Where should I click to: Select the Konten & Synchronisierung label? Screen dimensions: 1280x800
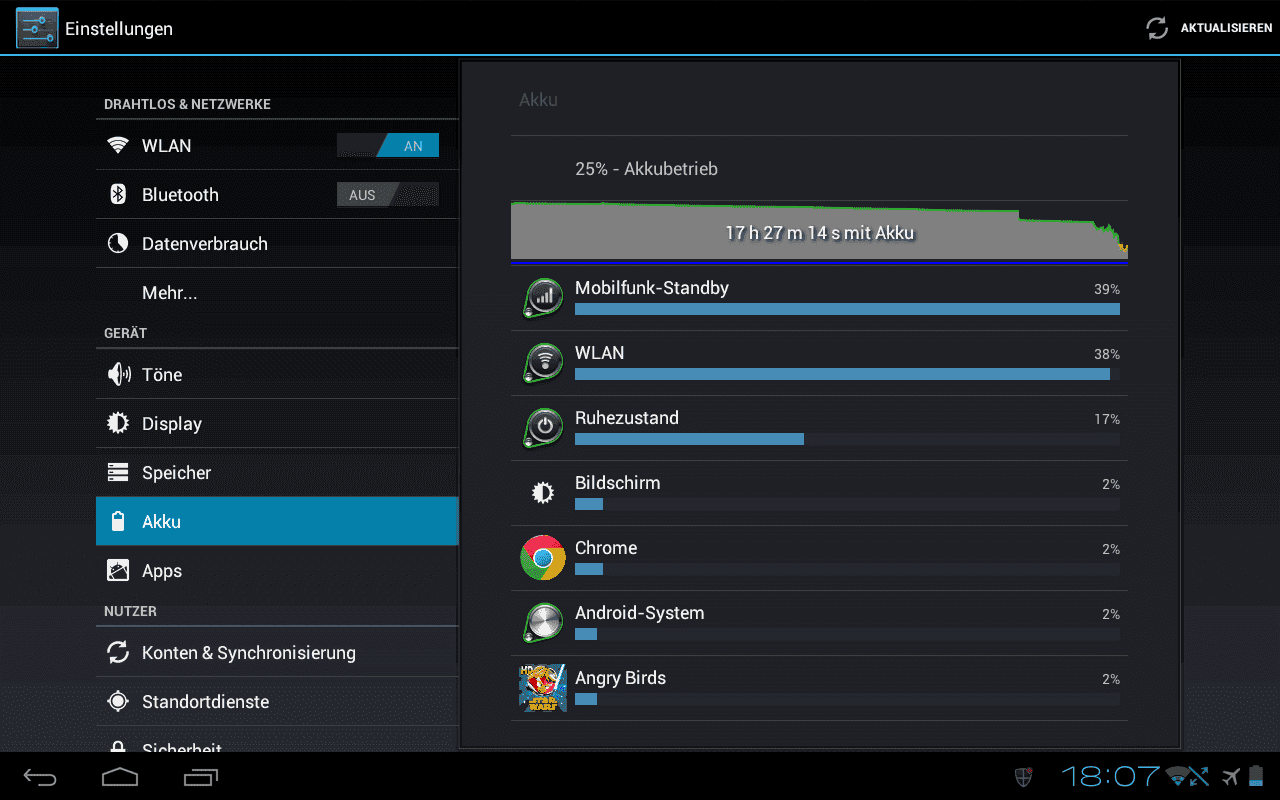point(249,653)
